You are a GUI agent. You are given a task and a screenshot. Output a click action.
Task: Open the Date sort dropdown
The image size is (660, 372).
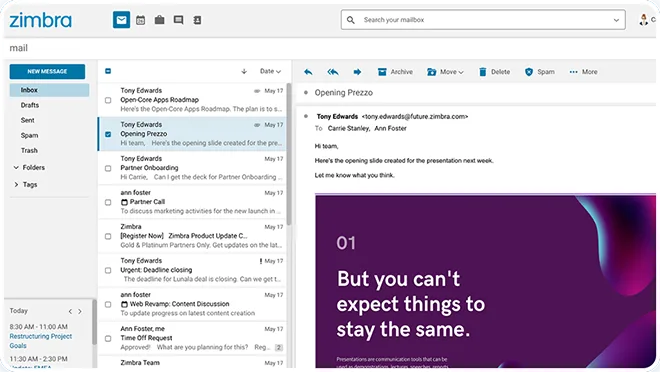click(x=270, y=72)
